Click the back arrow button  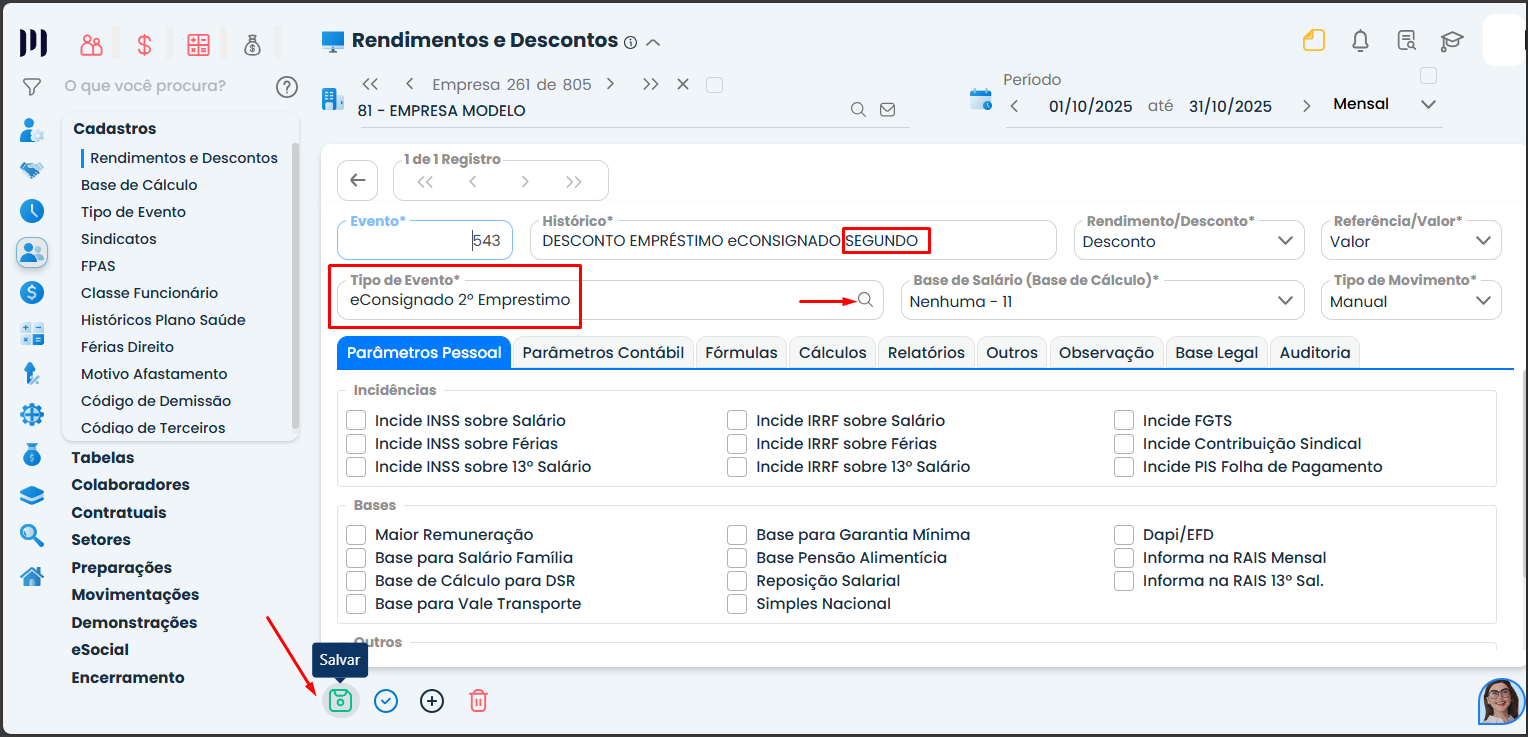click(x=358, y=181)
